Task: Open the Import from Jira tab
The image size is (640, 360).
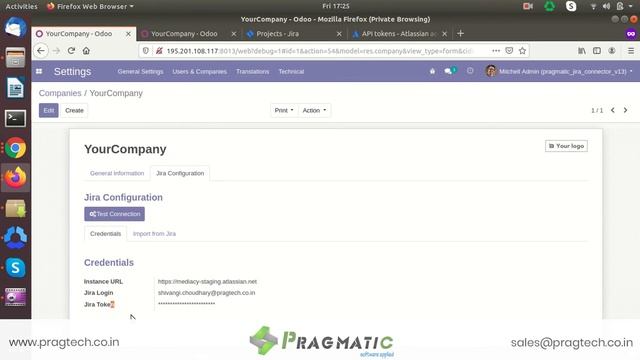Action: (x=154, y=233)
